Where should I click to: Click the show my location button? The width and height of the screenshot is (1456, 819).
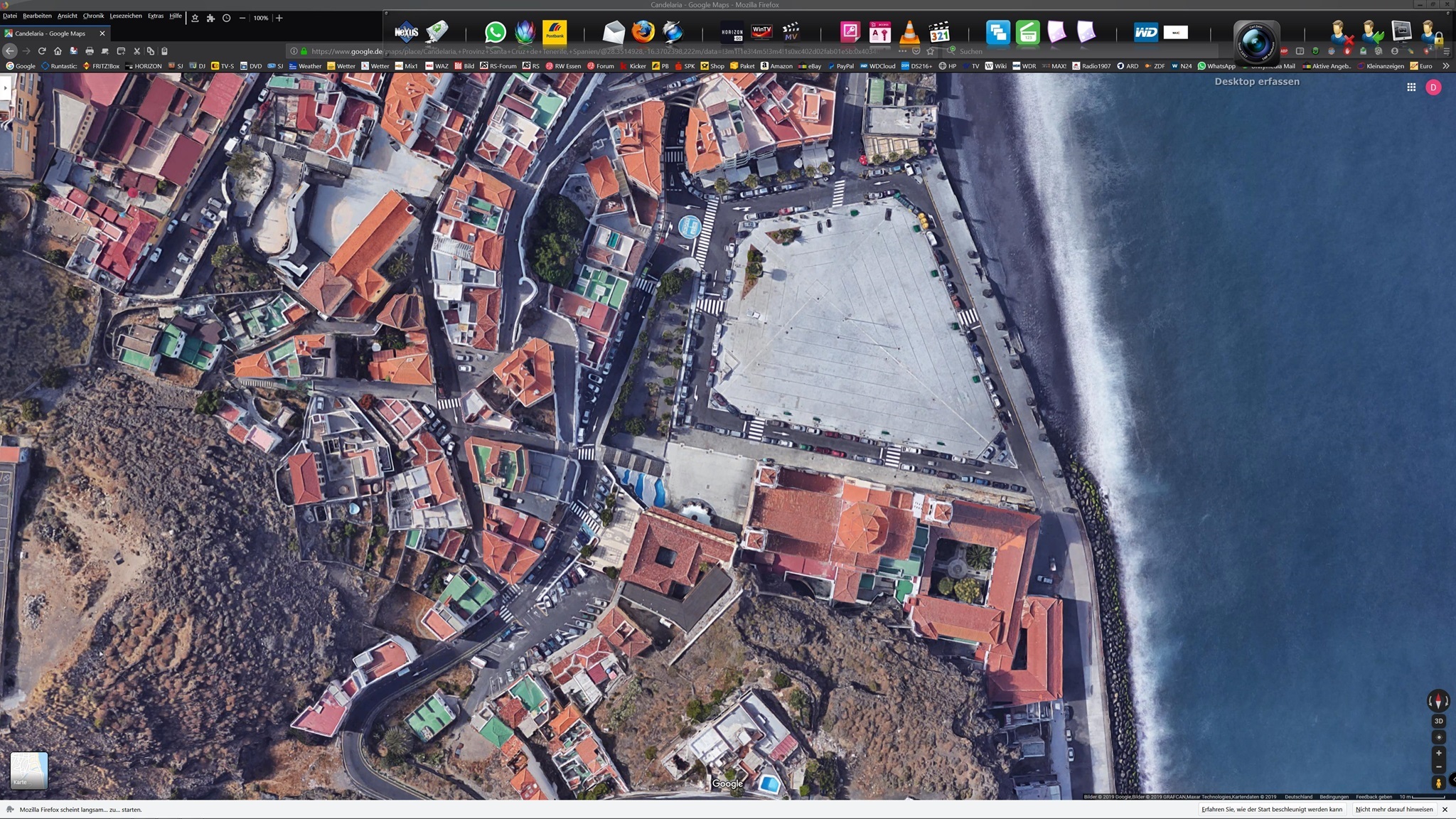pos(1438,737)
